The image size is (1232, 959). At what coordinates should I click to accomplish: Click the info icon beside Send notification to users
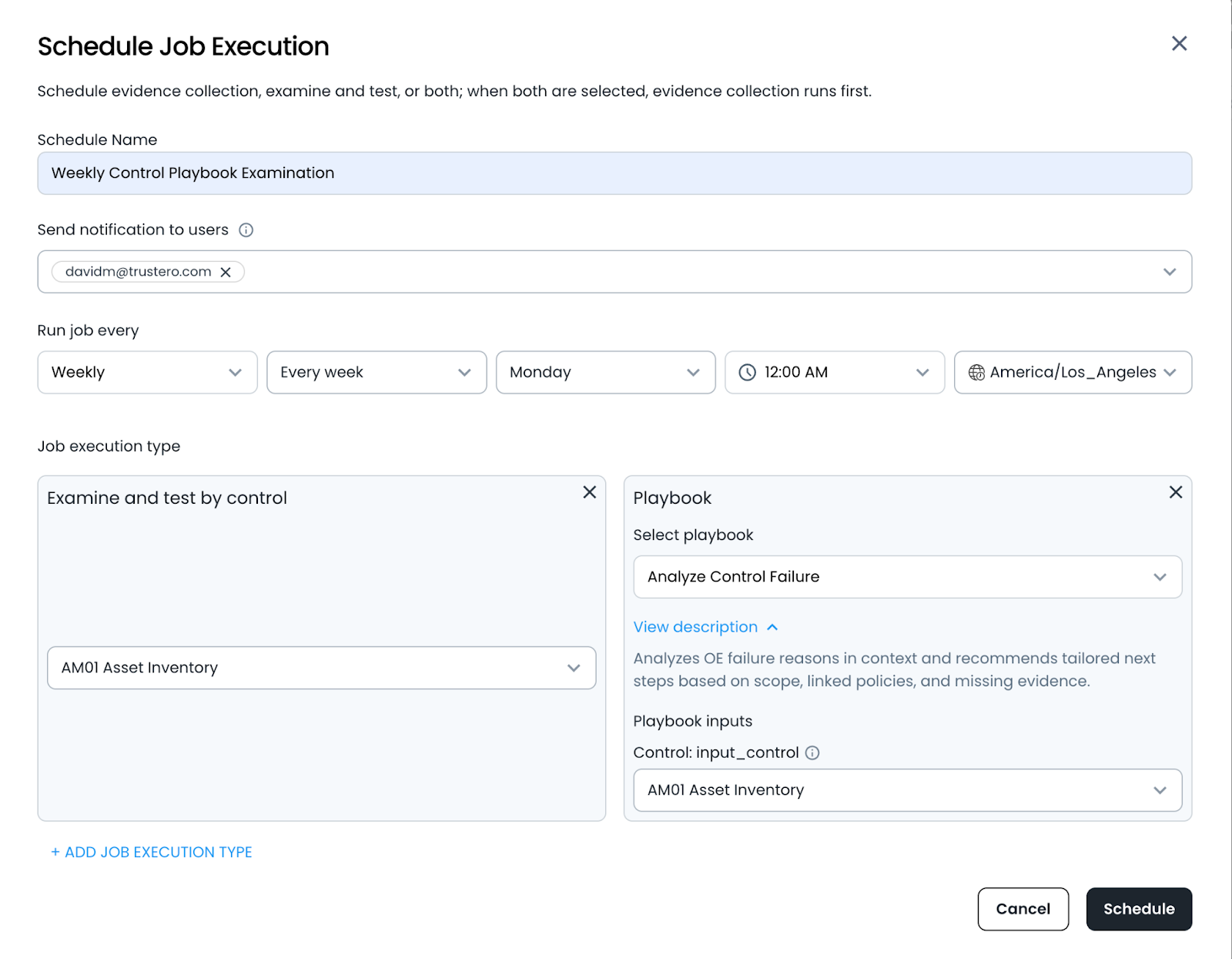click(x=246, y=230)
